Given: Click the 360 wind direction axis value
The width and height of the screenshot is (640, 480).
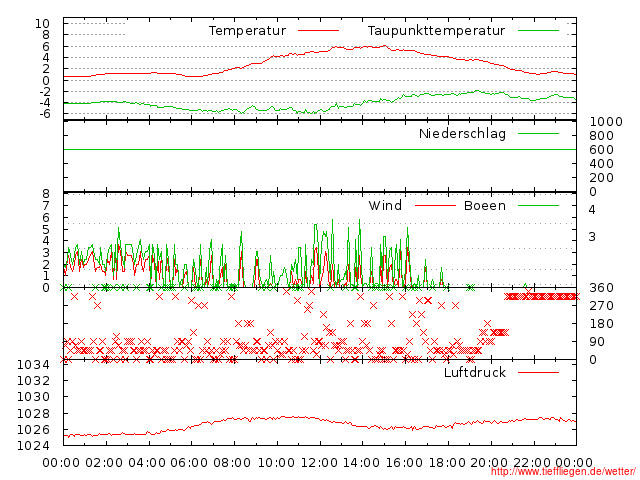Looking at the screenshot, I should click(602, 288).
